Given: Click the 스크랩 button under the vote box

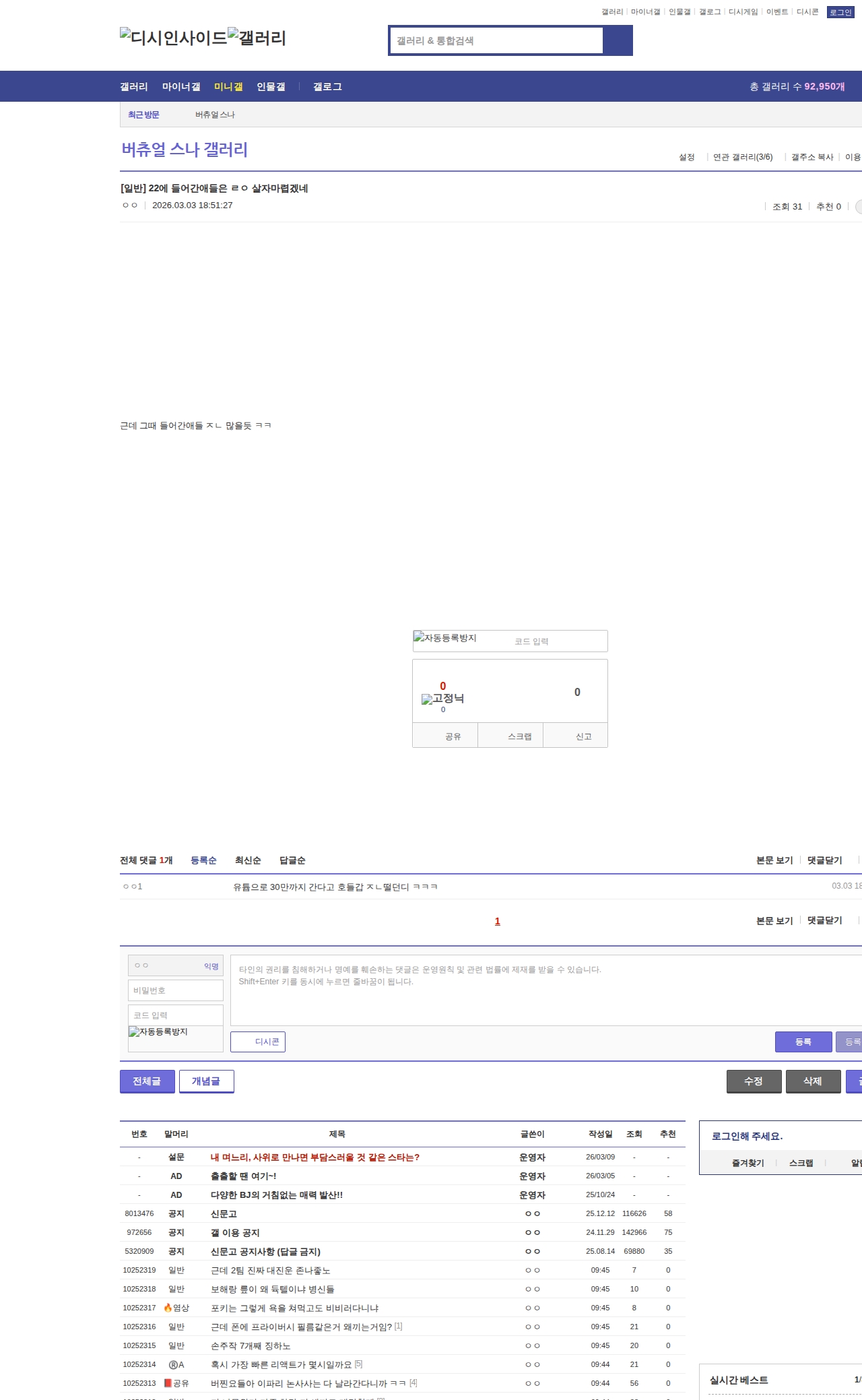Looking at the screenshot, I should click(510, 736).
